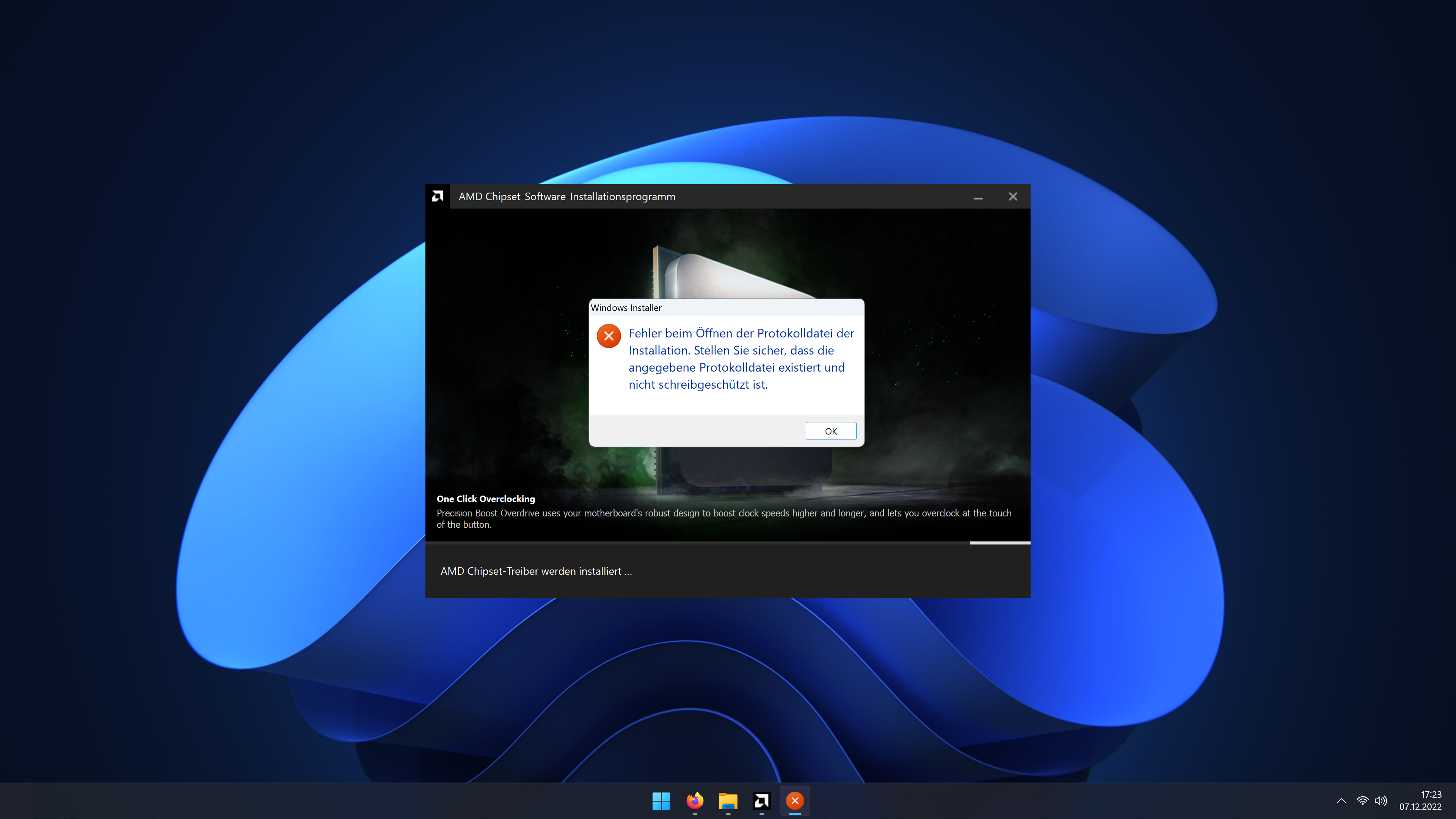Click the AMD Chipset-Treiber werden installiert status
The height and width of the screenshot is (819, 1456).
536,571
